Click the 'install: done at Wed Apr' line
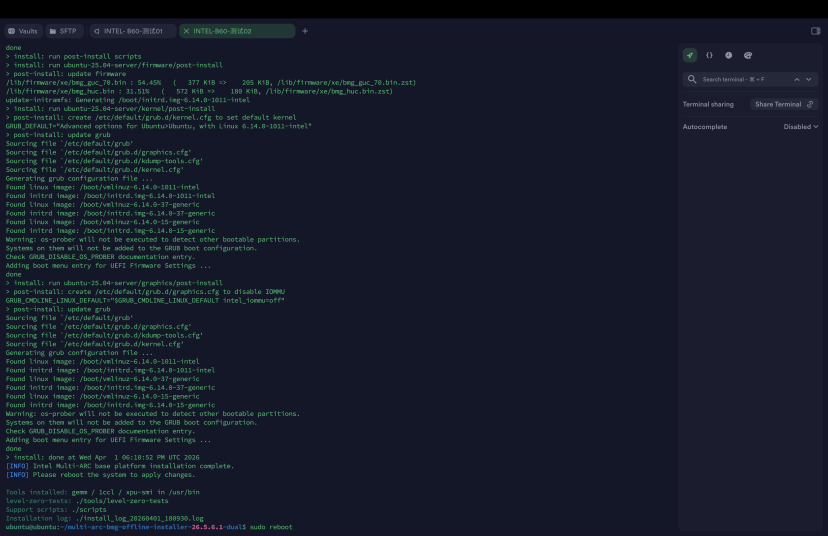Viewport: 828px width, 536px height. (102, 457)
